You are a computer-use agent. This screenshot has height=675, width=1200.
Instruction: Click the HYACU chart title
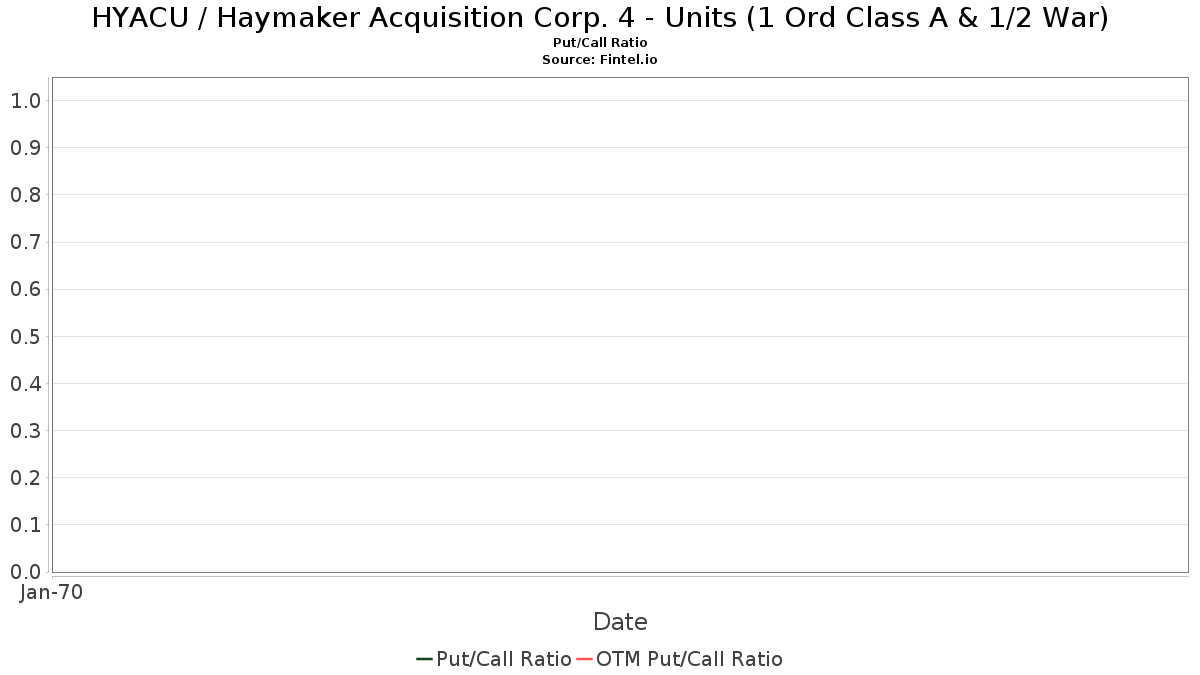click(600, 18)
